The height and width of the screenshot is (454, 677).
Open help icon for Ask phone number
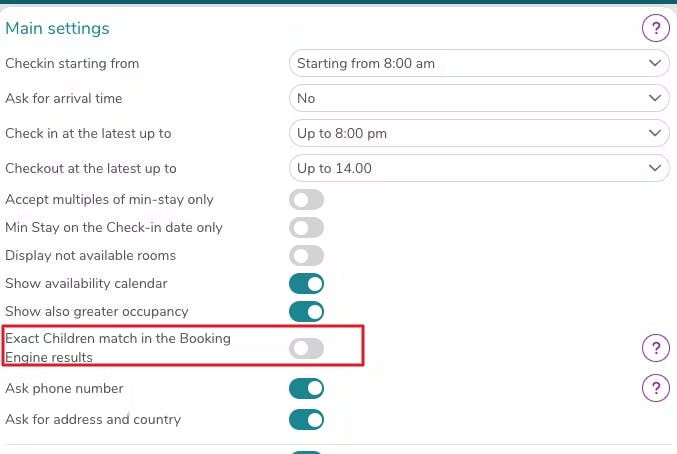[655, 388]
